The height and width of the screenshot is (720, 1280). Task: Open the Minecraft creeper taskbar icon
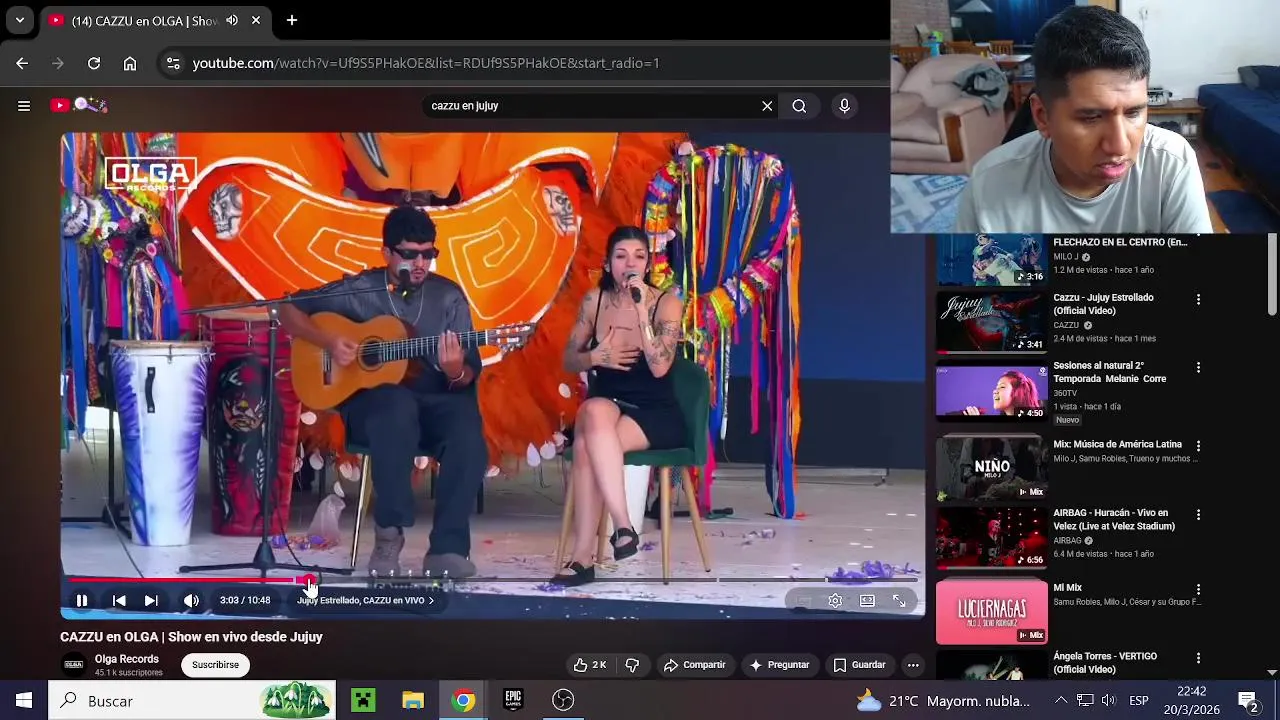coord(363,701)
